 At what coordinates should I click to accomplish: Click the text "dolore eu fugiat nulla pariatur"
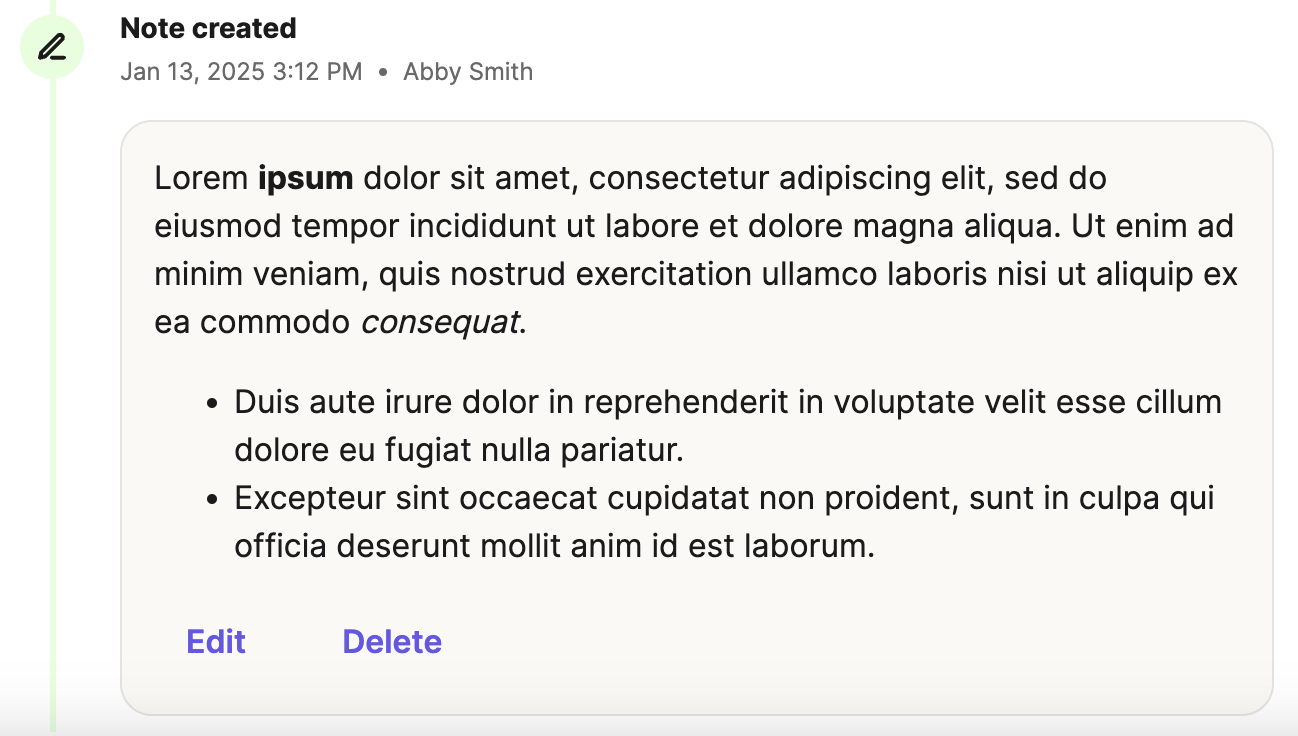[458, 451]
